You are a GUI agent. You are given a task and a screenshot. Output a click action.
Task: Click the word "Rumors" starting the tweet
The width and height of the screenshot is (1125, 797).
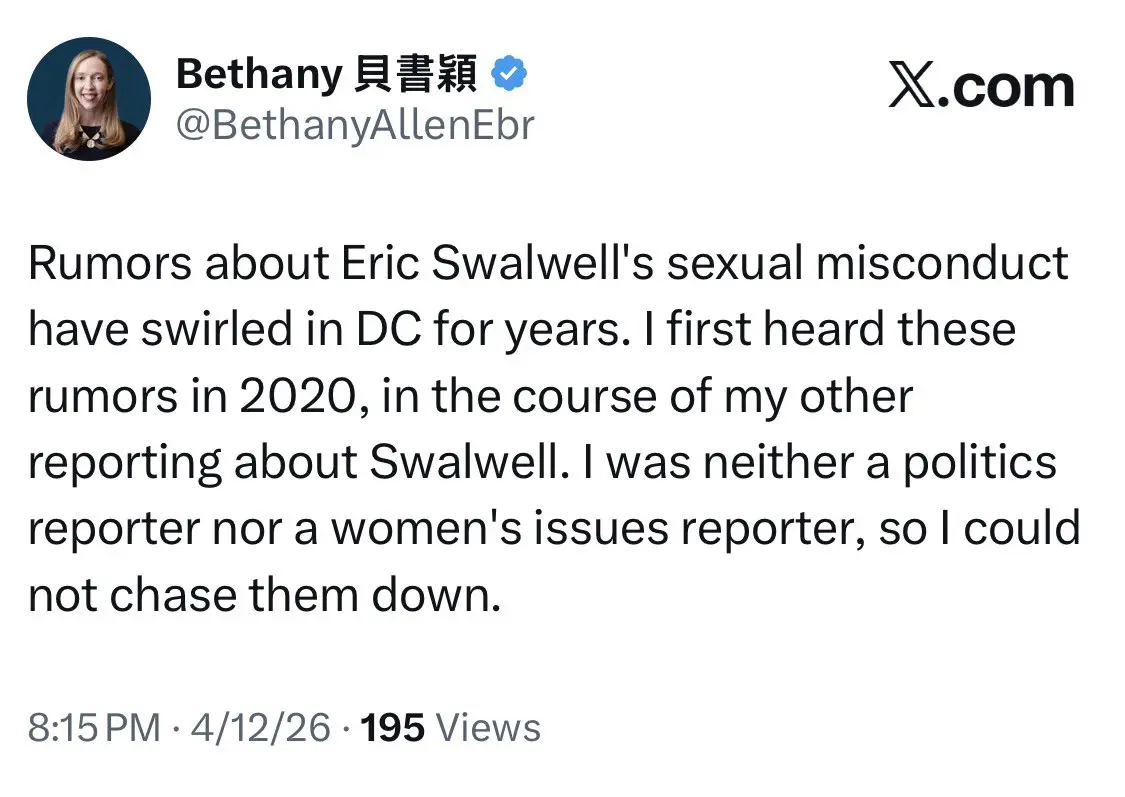[109, 264]
